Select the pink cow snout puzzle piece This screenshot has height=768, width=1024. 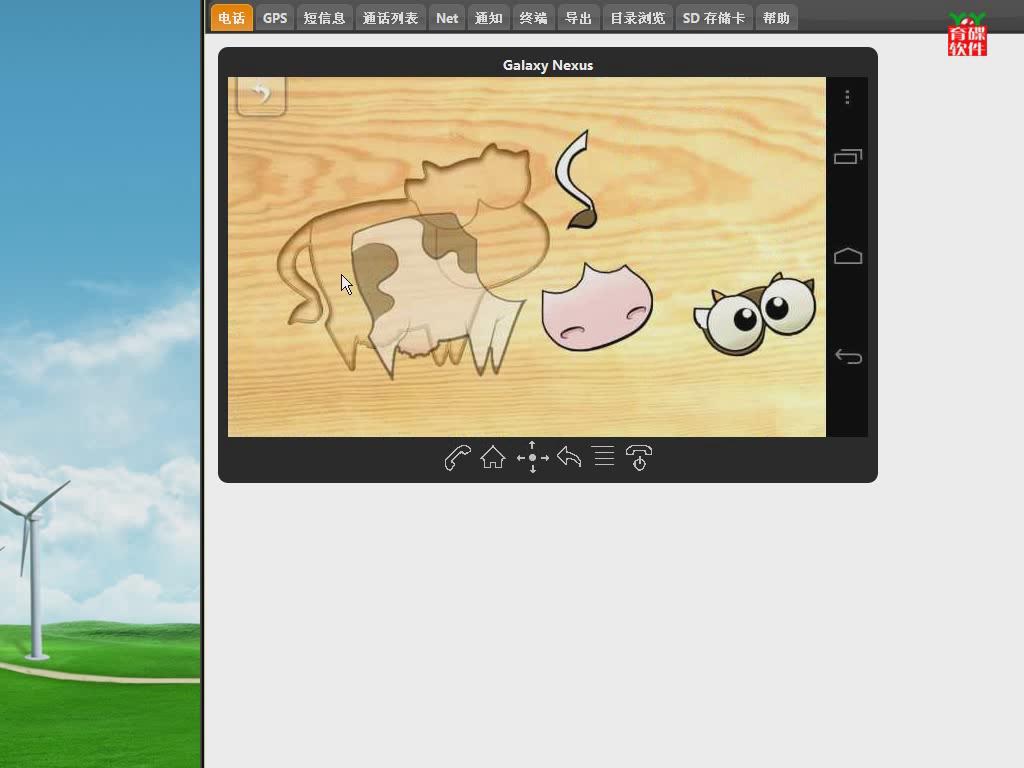[x=596, y=307]
